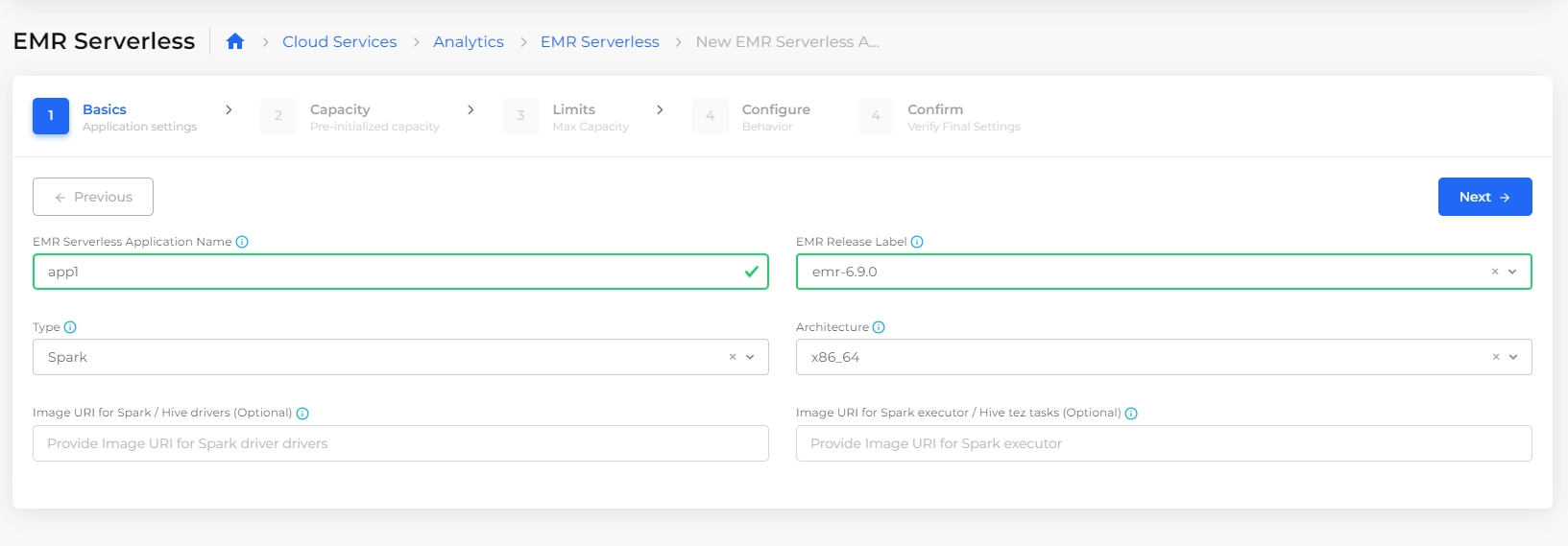Open the Type dropdown arrow
Viewport: 1568px width, 546px height.
click(750, 357)
